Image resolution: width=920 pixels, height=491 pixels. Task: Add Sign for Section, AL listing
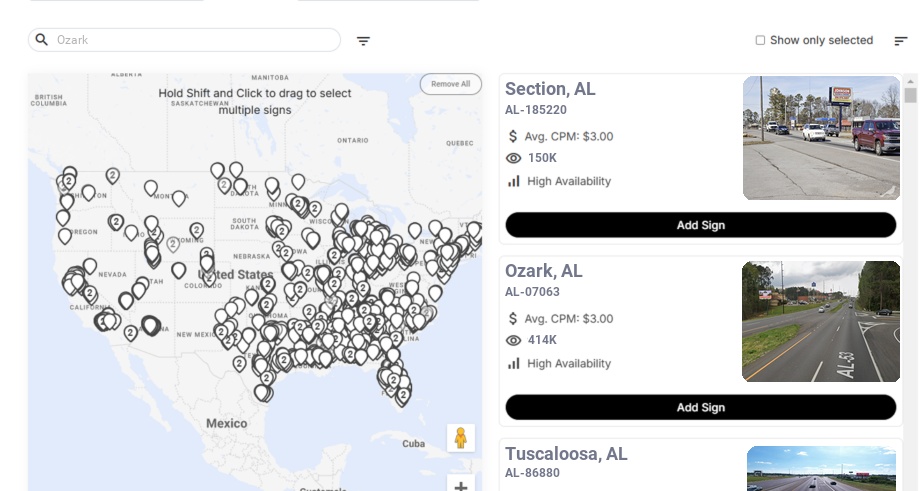coord(700,225)
